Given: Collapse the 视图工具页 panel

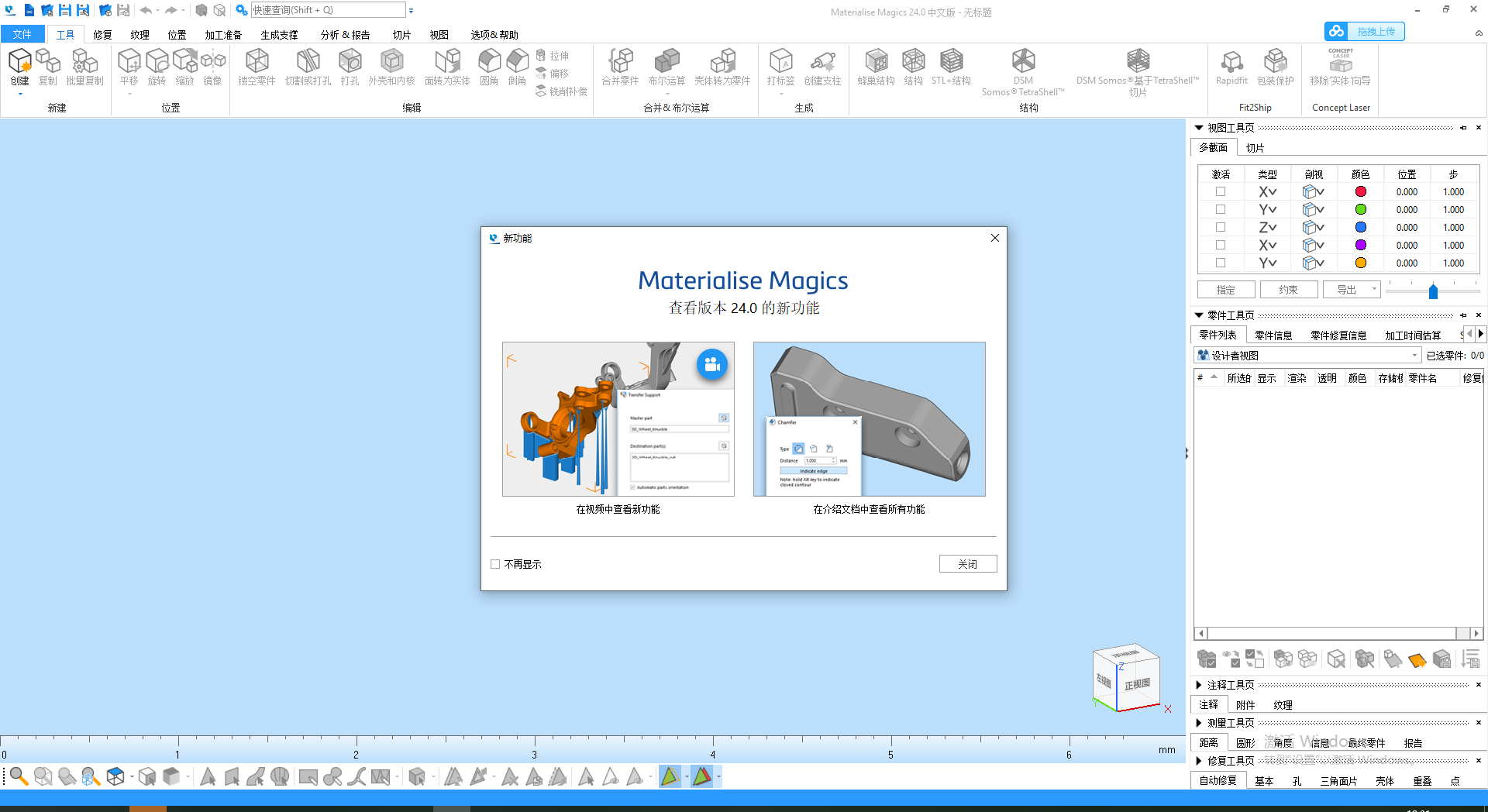Looking at the screenshot, I should click(x=1199, y=128).
